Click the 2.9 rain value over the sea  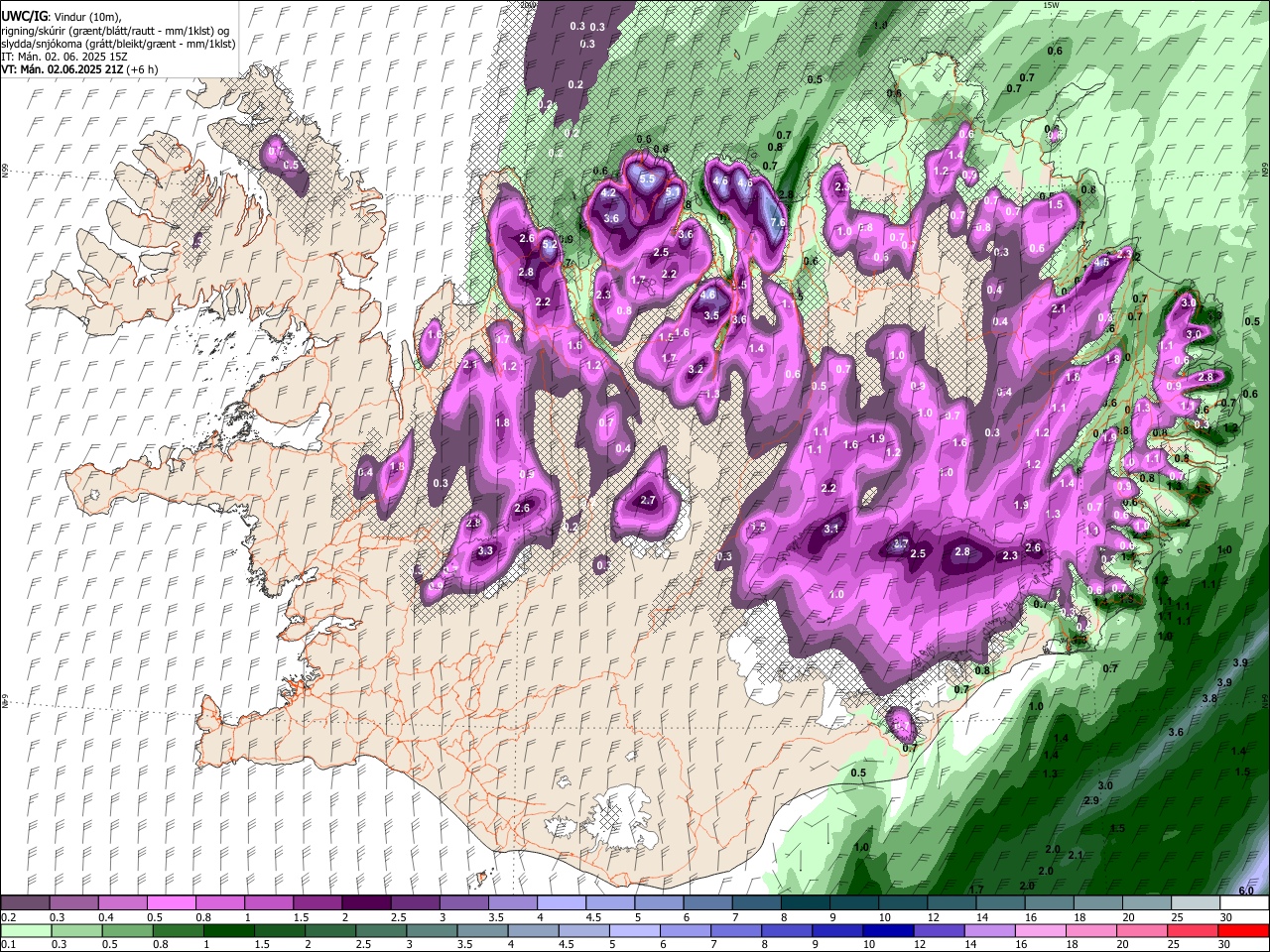(x=1092, y=800)
